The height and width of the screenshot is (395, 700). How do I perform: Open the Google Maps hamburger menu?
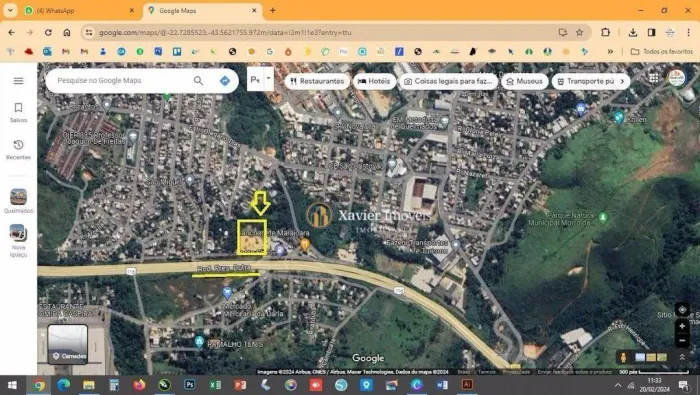18,81
